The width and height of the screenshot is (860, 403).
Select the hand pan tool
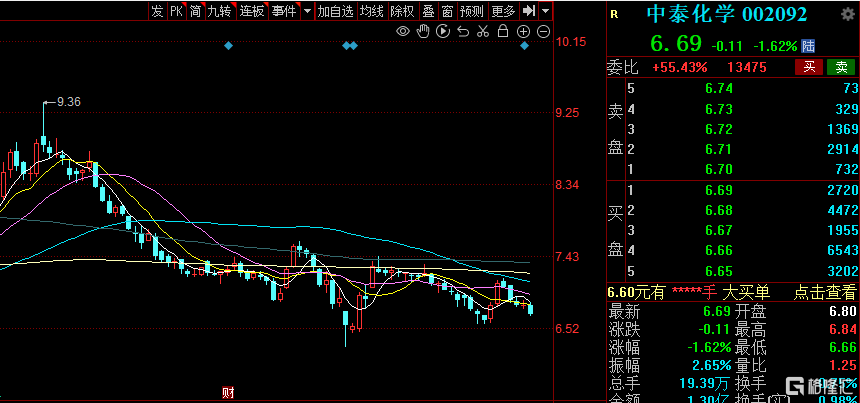(423, 31)
